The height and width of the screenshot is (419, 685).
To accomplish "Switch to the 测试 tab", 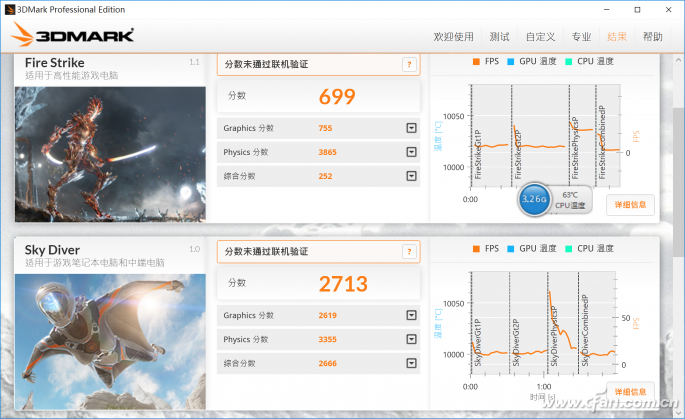I will (499, 37).
